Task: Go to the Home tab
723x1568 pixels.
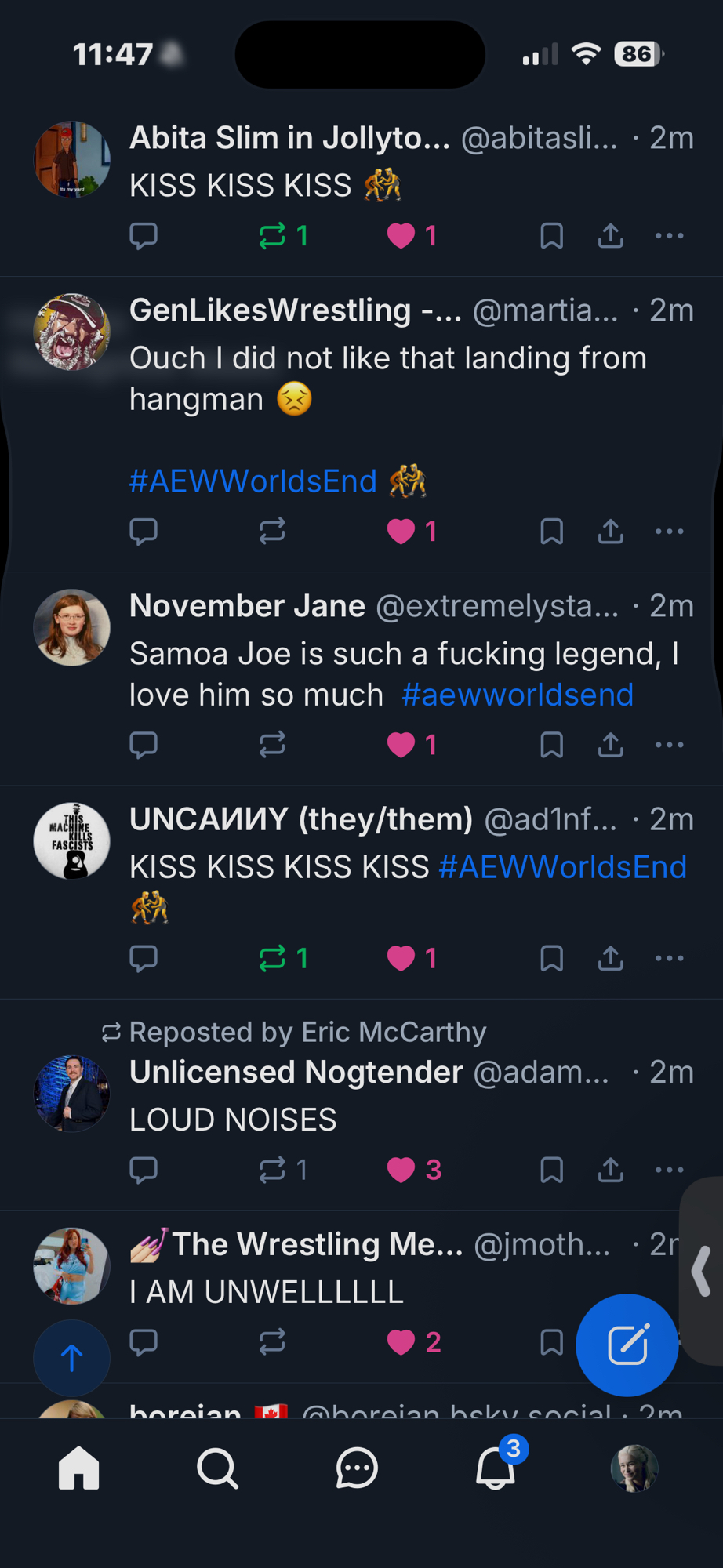Action: coord(79,1468)
